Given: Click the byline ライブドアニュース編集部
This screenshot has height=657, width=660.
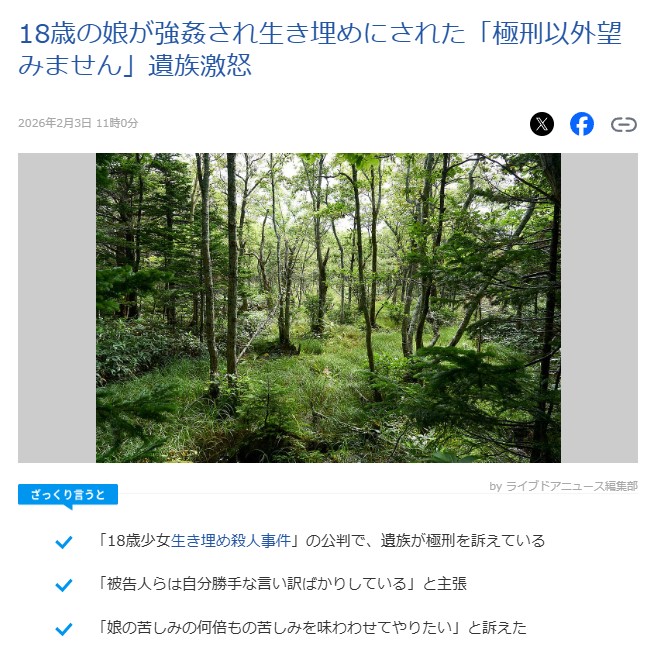Looking at the screenshot, I should [571, 486].
